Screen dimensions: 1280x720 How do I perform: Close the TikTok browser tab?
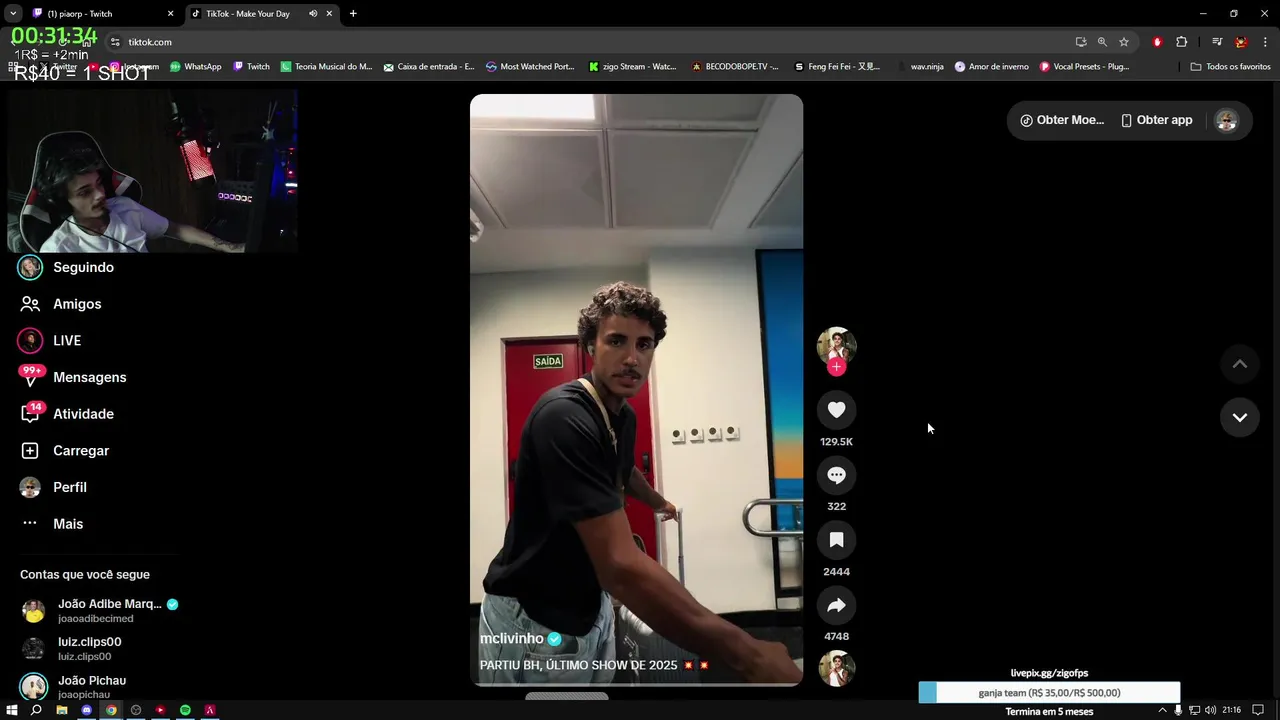[329, 14]
